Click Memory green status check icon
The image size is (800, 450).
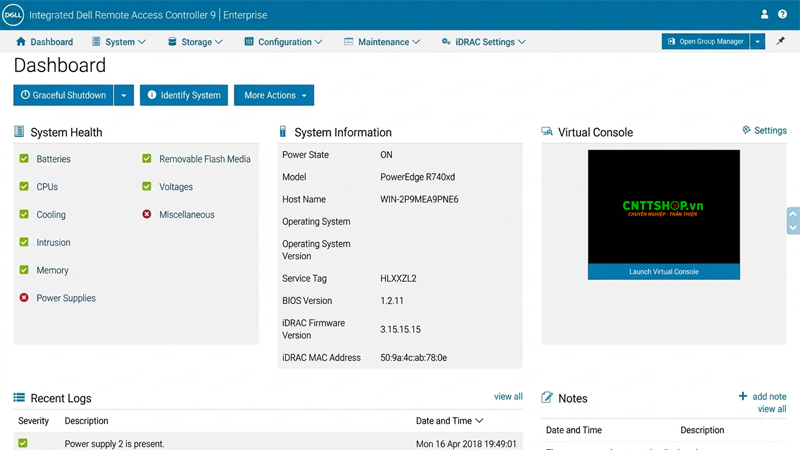[24, 270]
